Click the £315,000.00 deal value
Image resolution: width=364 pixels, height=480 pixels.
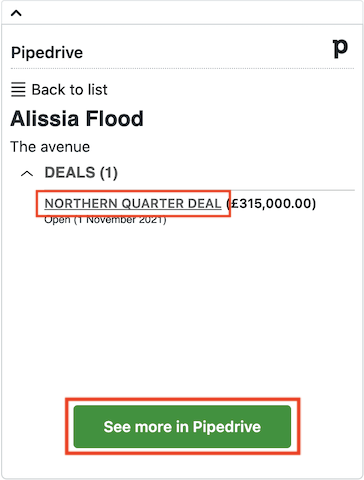[271, 203]
